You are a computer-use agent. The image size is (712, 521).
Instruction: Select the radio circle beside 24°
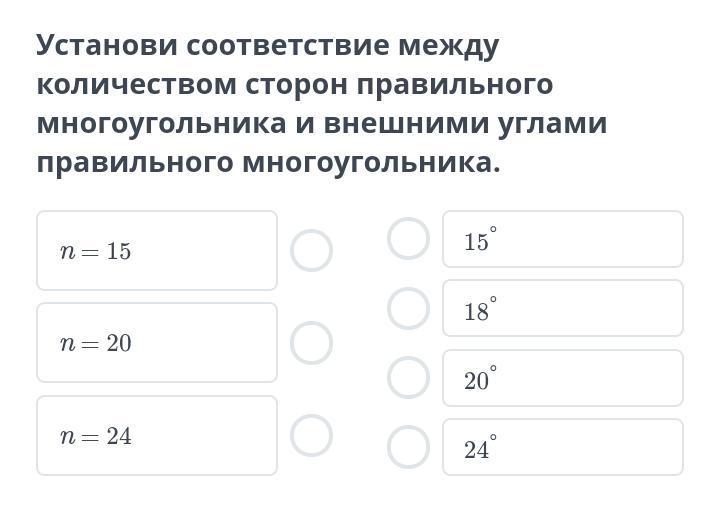click(408, 447)
